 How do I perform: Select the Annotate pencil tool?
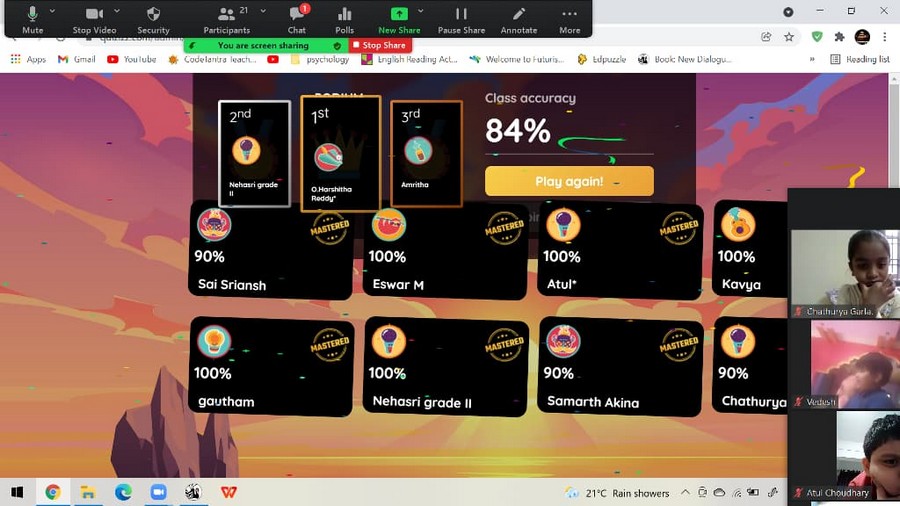(x=518, y=20)
